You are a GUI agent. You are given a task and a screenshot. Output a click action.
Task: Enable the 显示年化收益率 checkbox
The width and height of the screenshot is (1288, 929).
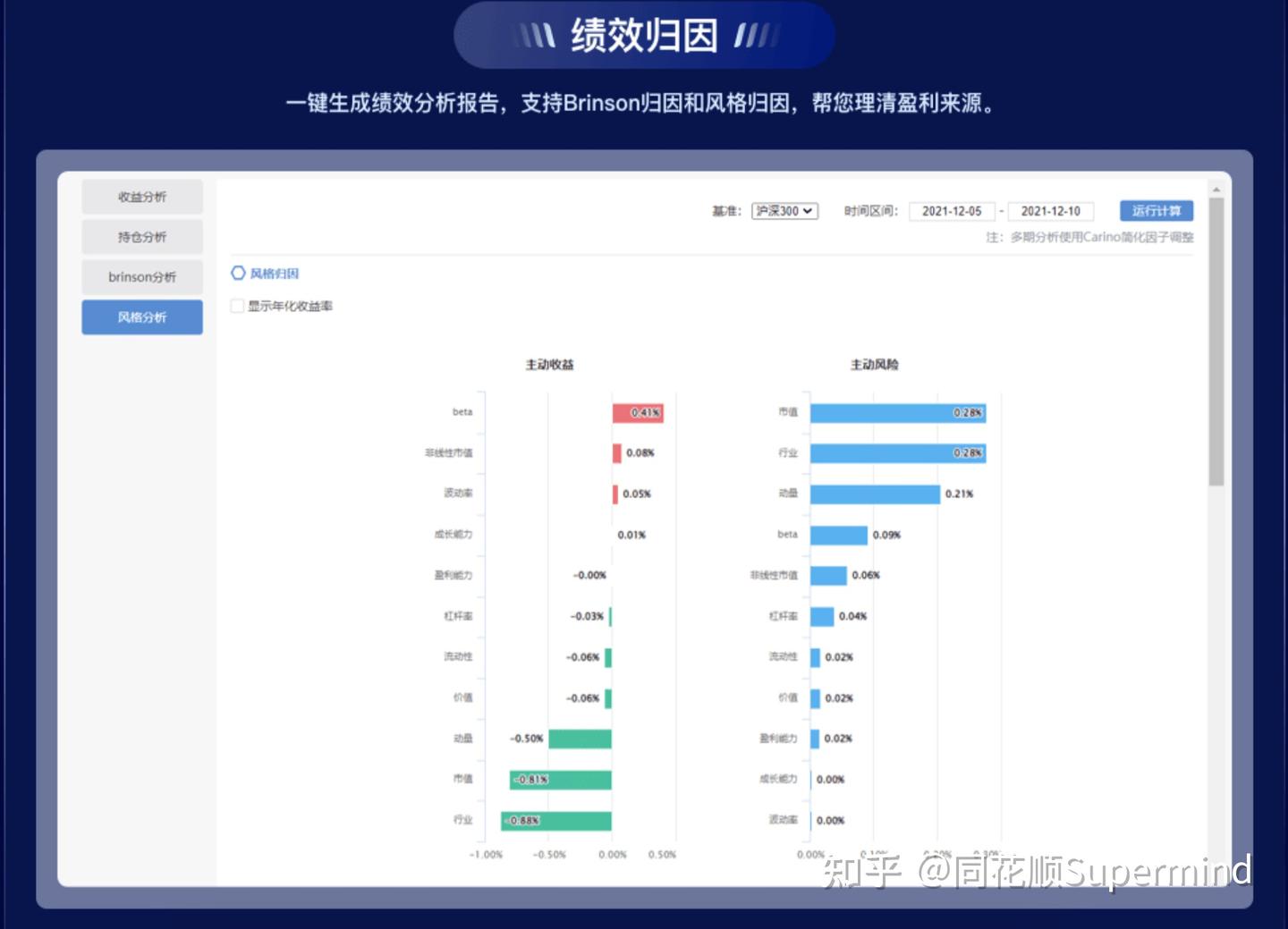click(237, 306)
